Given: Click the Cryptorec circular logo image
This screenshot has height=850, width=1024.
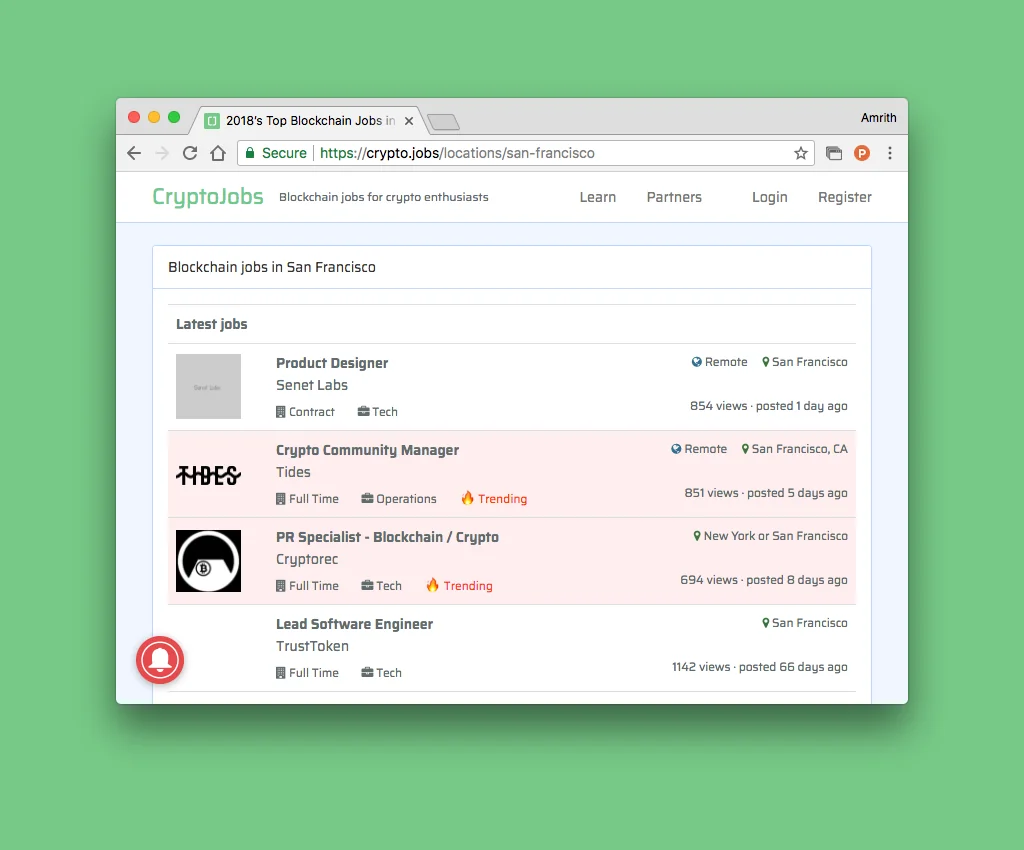Looking at the screenshot, I should pyautogui.click(x=208, y=560).
